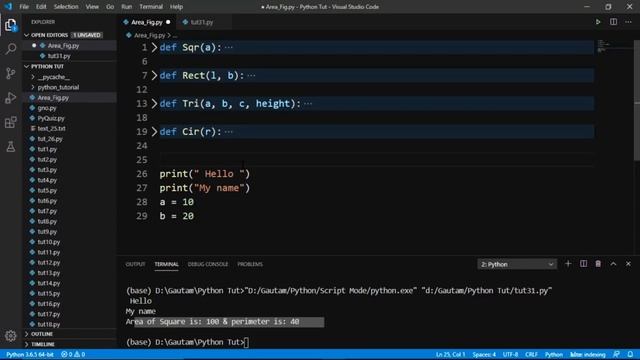Kill terminal with trash icon
This screenshot has height=360, width=640.
point(598,264)
